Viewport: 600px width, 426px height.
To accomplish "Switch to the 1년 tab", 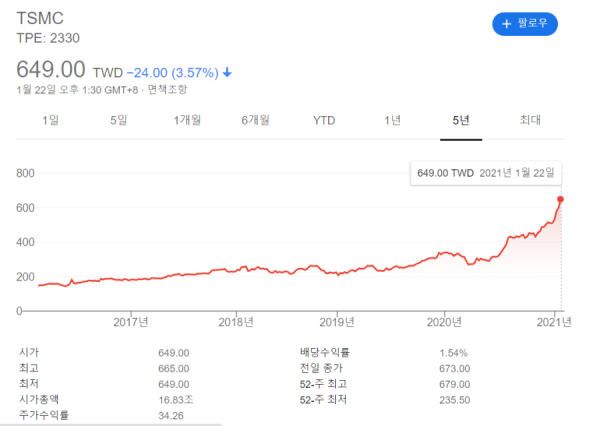I will click(393, 120).
